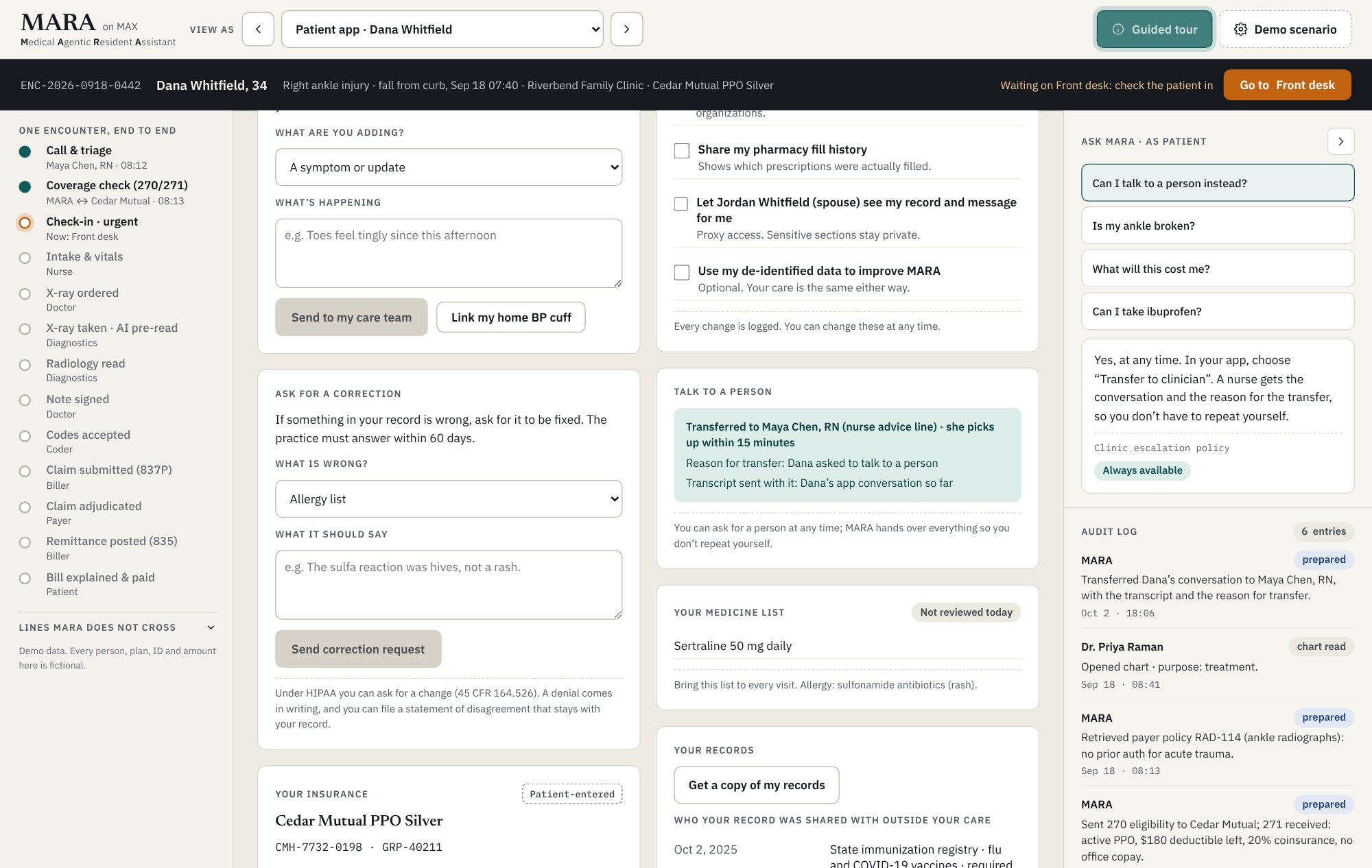This screenshot has width=1372, height=868.
Task: Click the Bill explained & paid step marker
Action: click(x=25, y=579)
